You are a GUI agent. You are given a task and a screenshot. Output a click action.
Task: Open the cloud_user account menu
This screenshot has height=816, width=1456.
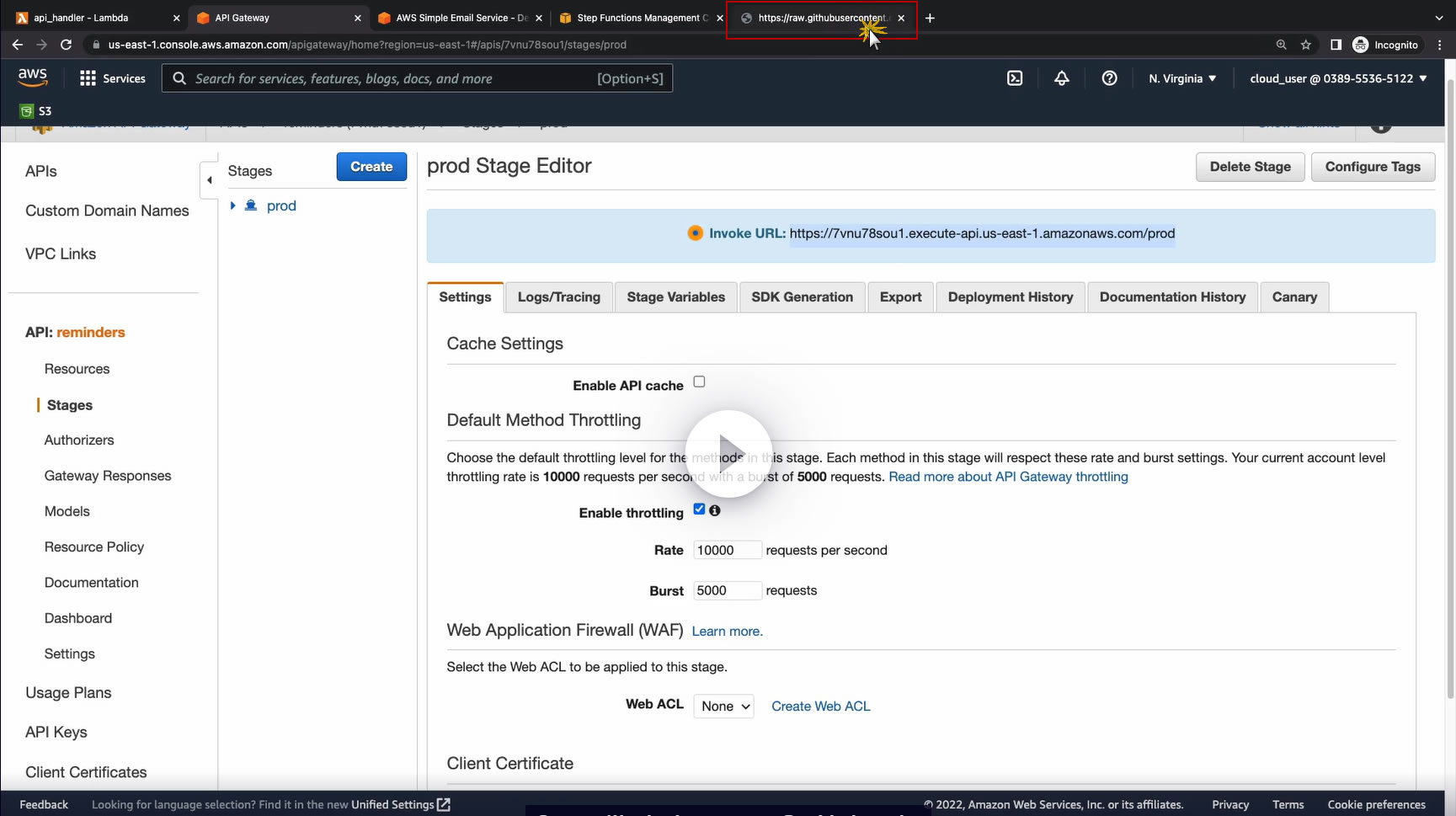click(x=1338, y=78)
